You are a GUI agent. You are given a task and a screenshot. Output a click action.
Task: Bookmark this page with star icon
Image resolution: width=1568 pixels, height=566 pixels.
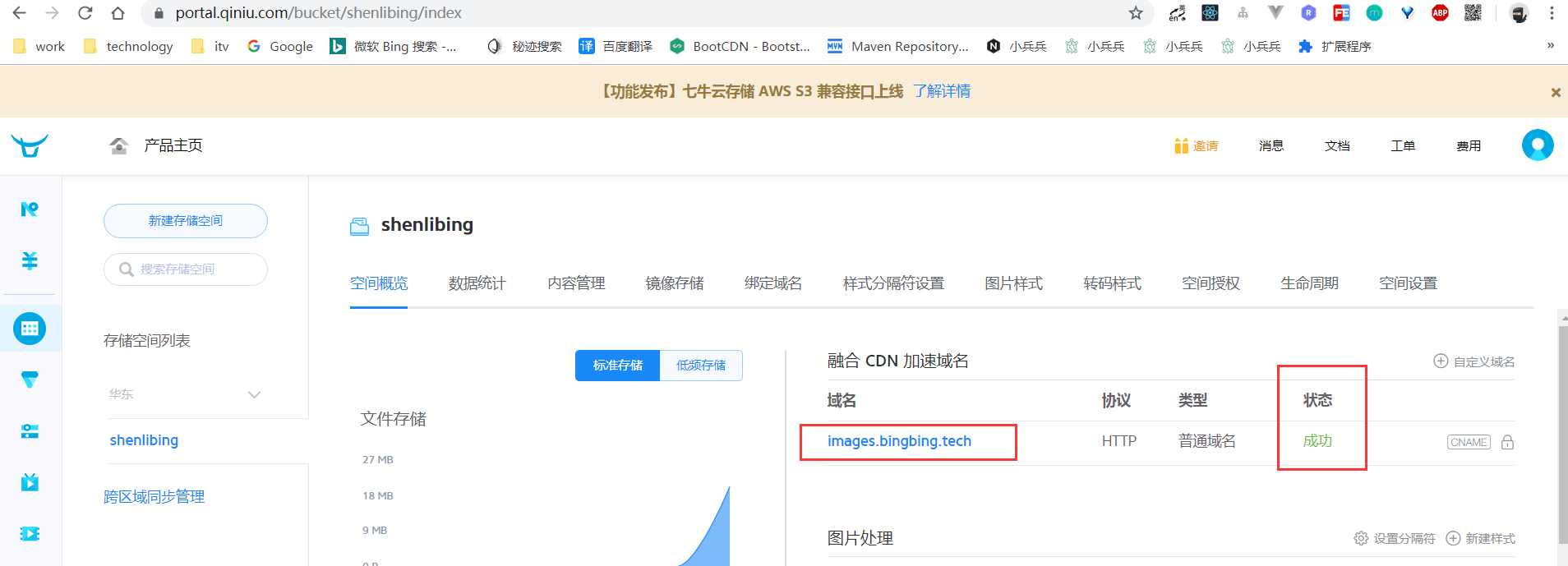(1136, 13)
